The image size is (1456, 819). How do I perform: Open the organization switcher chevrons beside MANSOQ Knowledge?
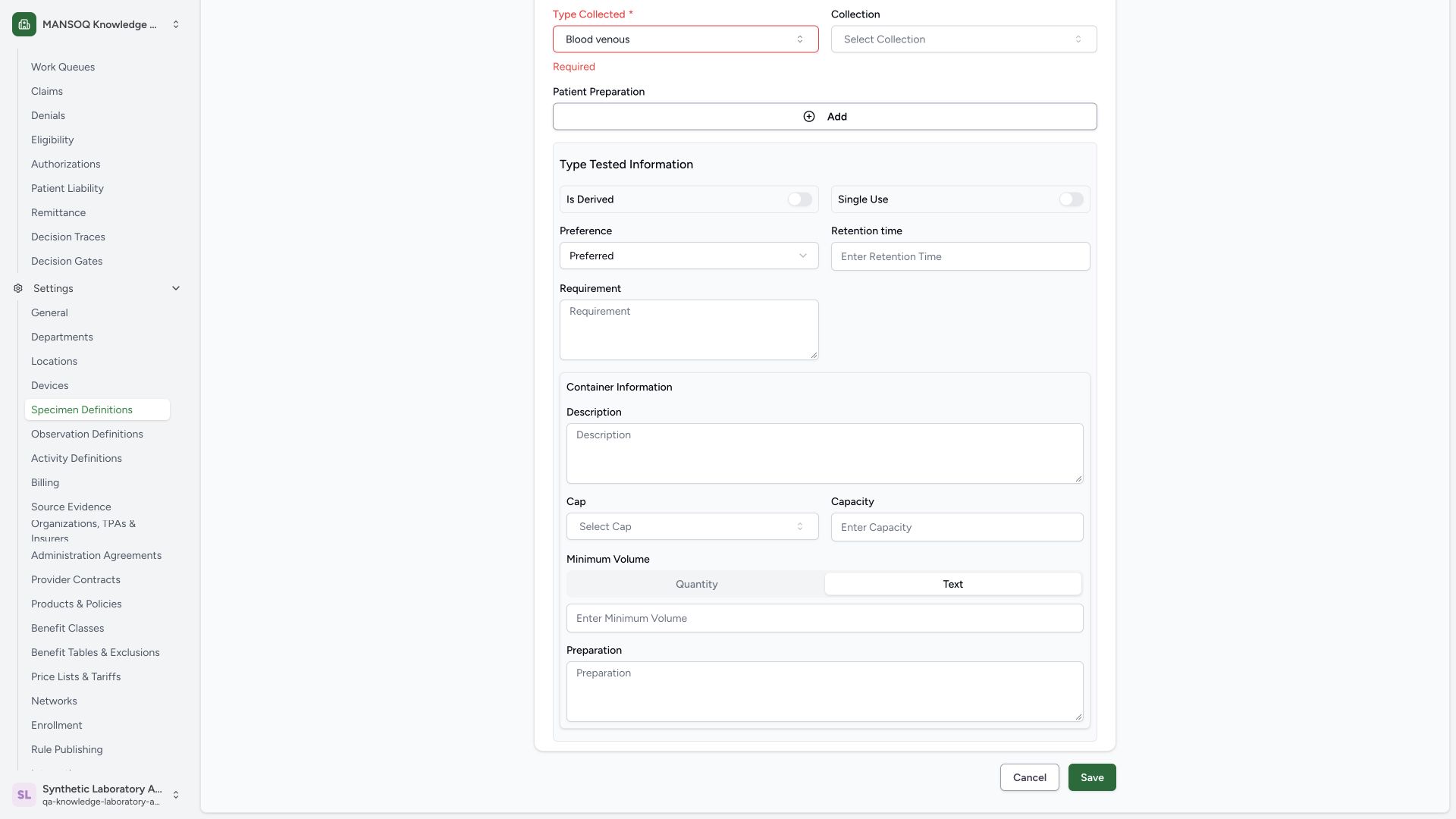(x=176, y=24)
